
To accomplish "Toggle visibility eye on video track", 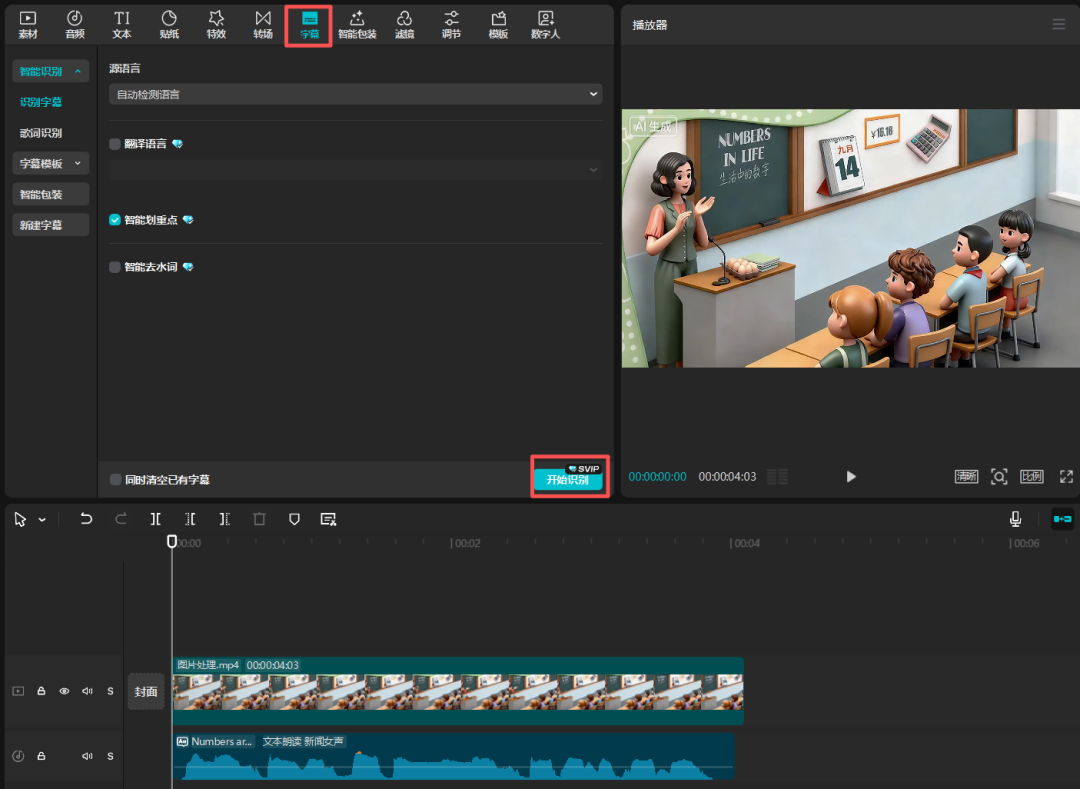I will click(x=64, y=691).
